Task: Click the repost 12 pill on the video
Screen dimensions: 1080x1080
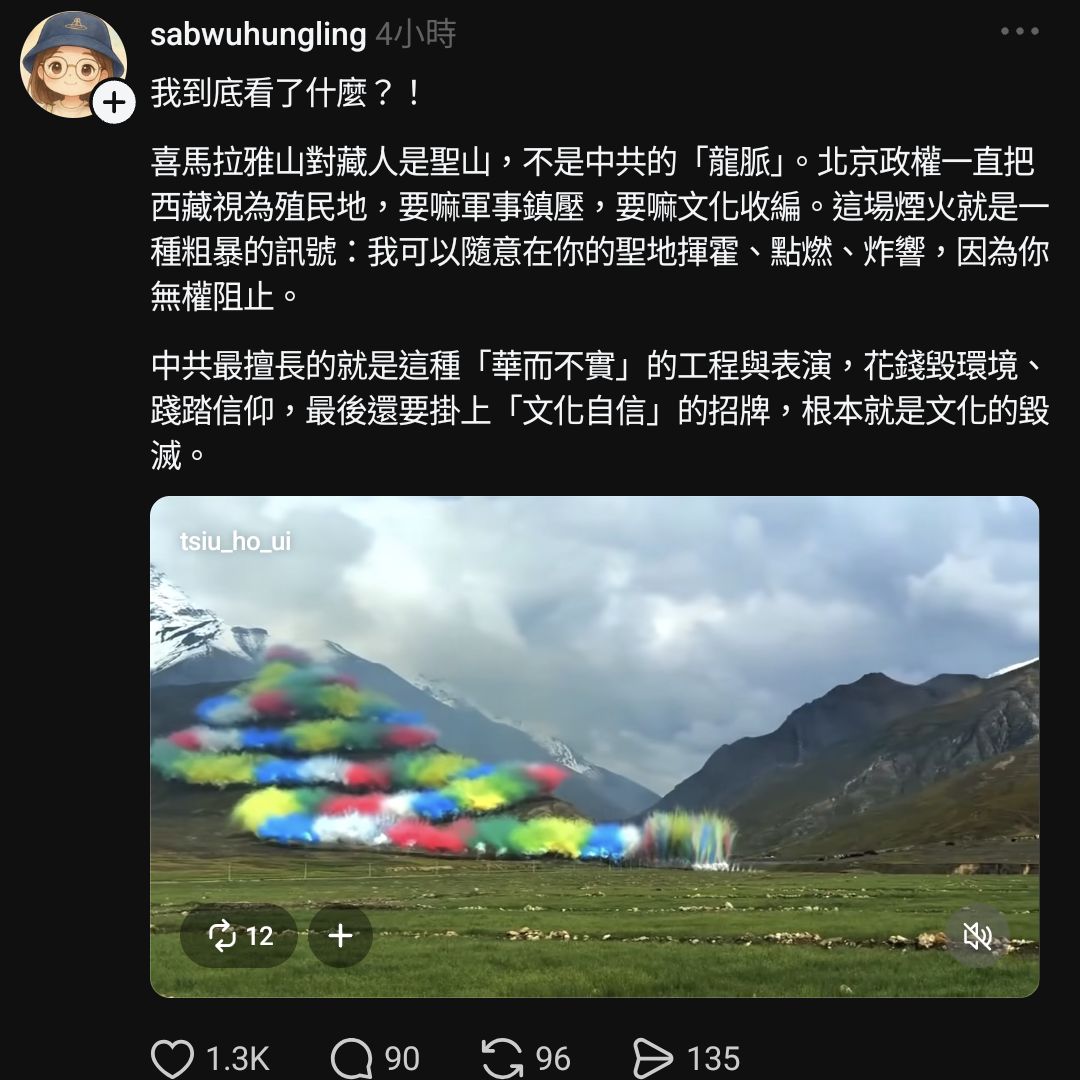Action: 239,936
